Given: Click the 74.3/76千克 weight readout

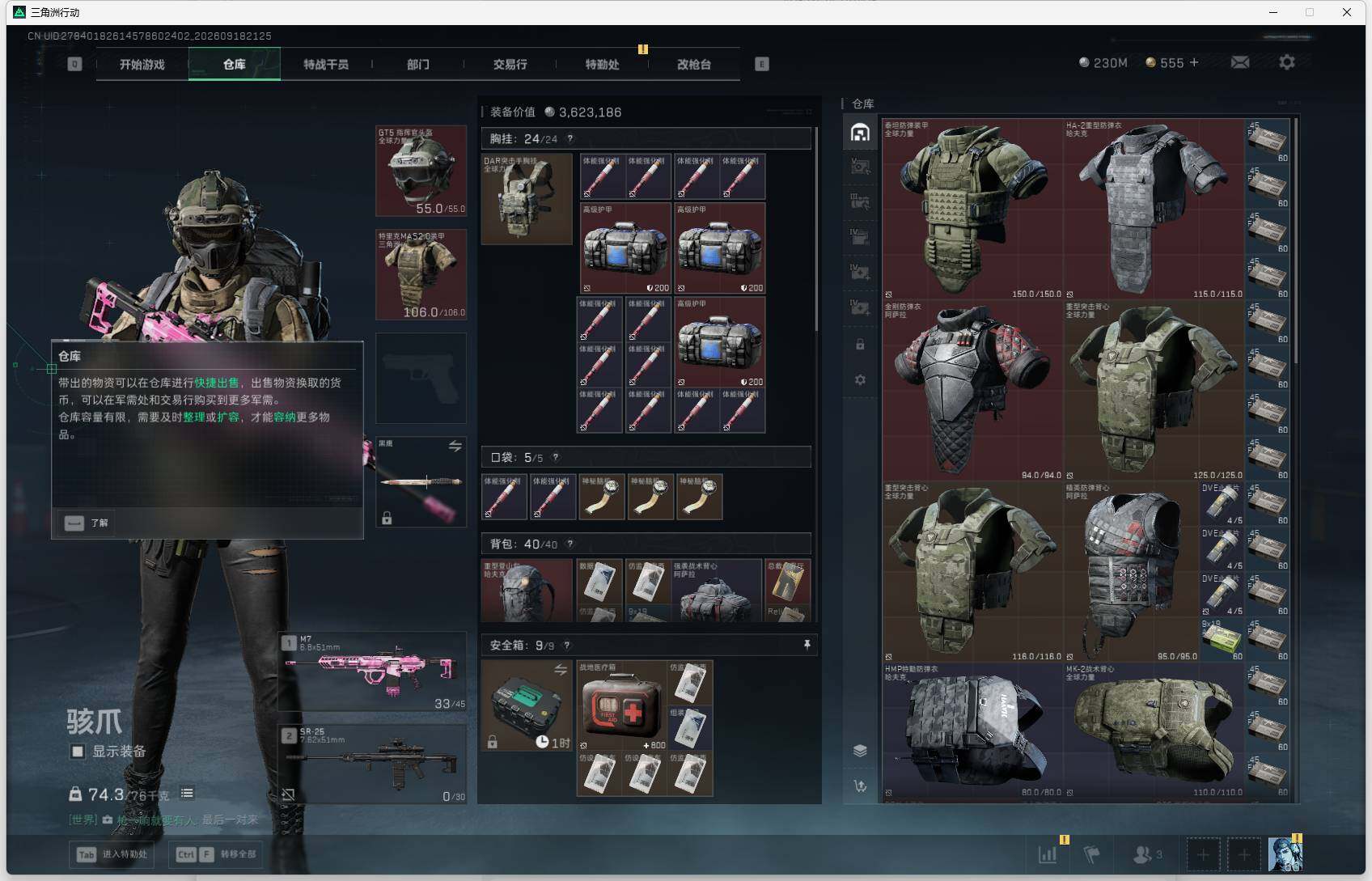Looking at the screenshot, I should click(119, 794).
